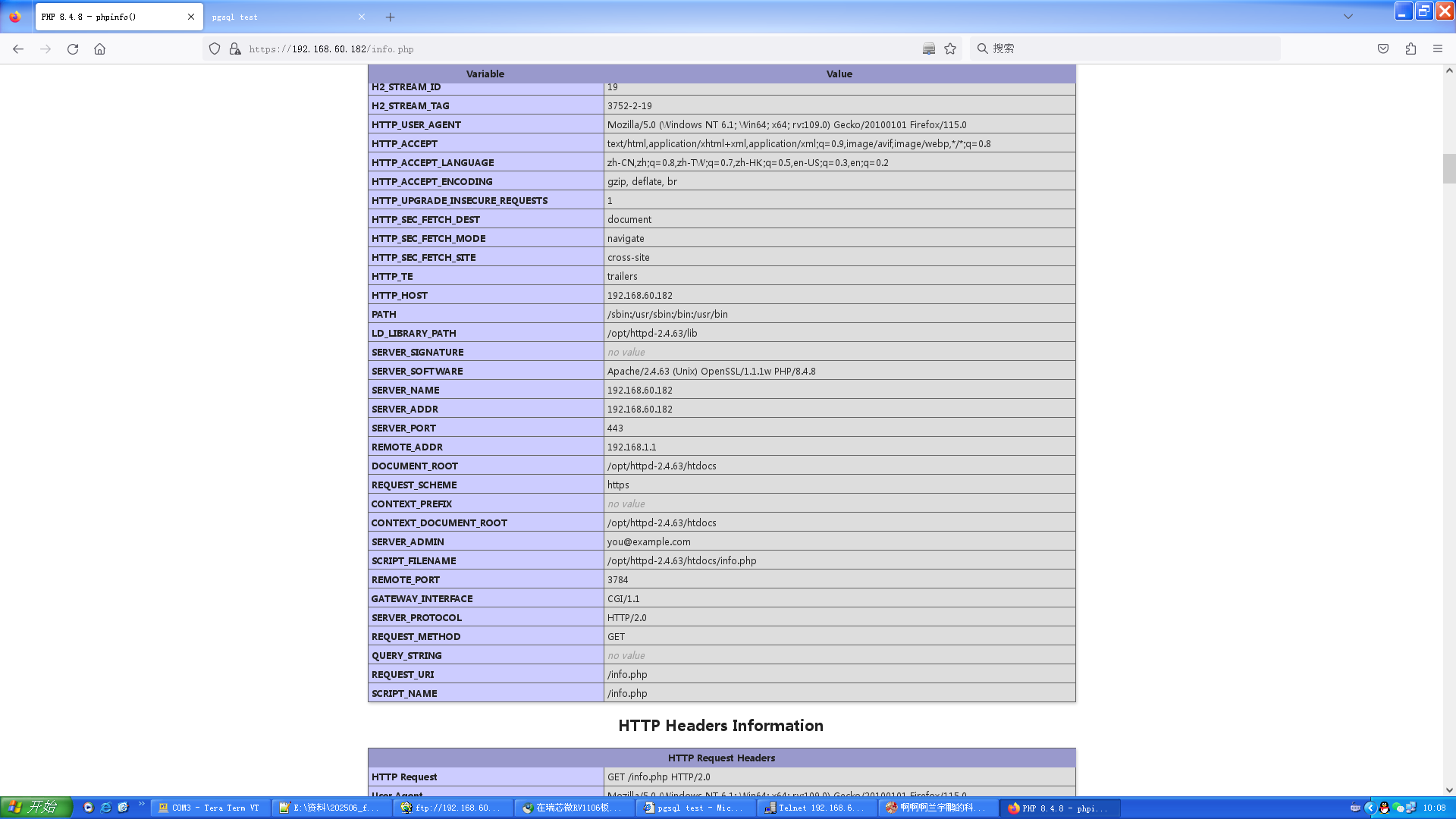Close the PHP 8.4.8 phpinfo tab
This screenshot has width=1456, height=819.
(x=191, y=17)
